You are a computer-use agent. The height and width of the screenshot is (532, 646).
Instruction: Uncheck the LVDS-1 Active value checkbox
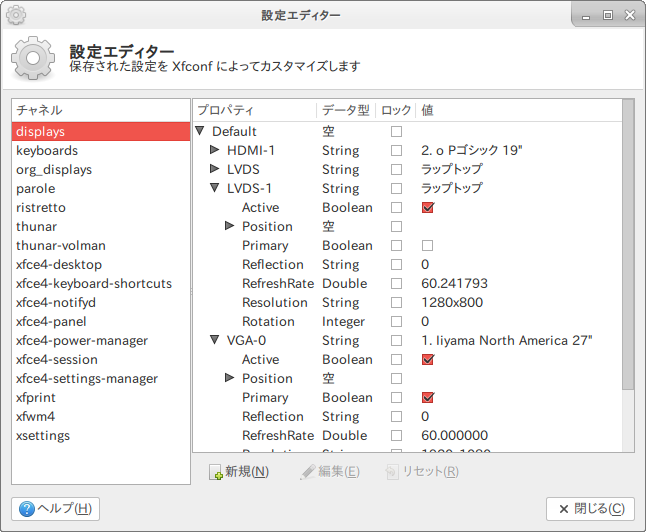(x=428, y=208)
